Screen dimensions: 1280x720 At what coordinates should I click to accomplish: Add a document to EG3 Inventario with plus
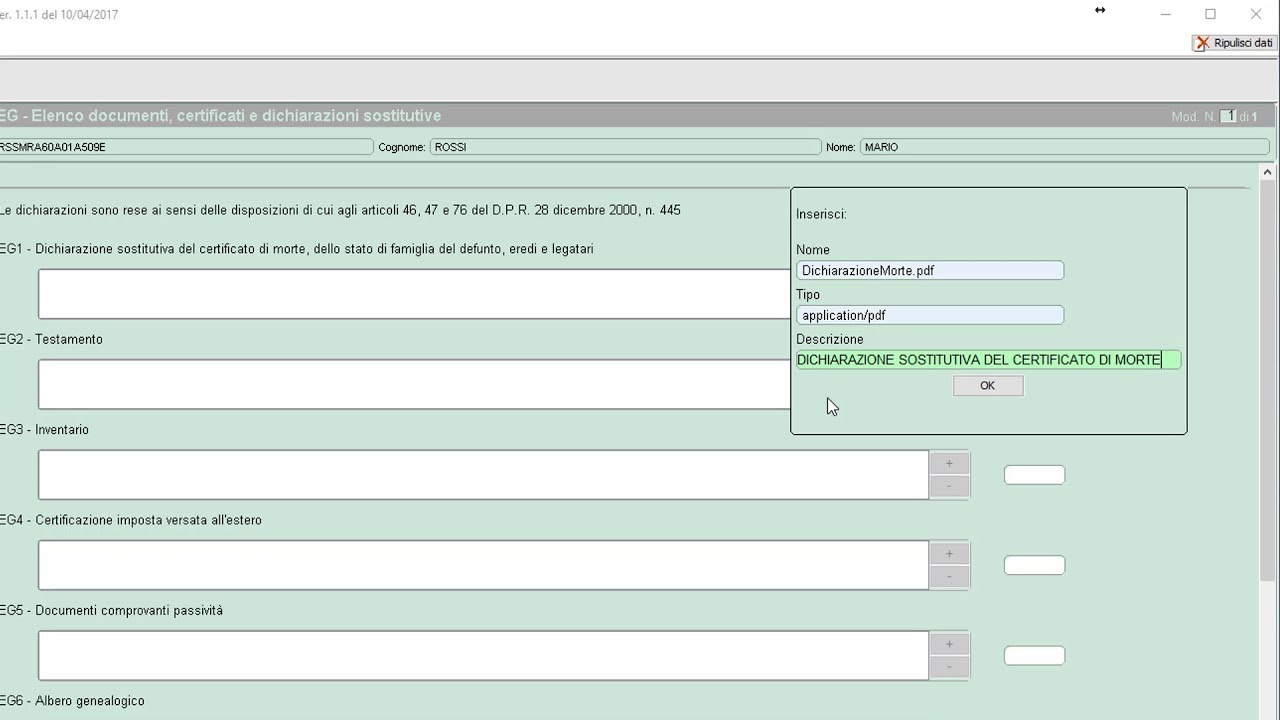(x=949, y=463)
